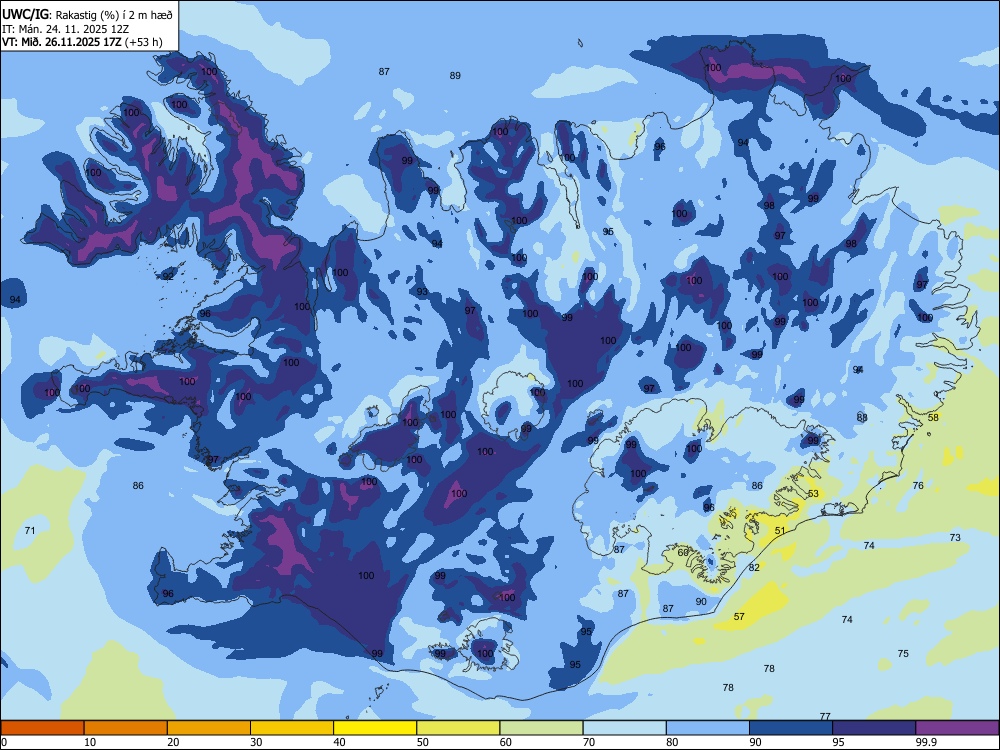Select the bright yellow 40–50 legend swatch
This screenshot has height=750, width=1000.
(375, 728)
